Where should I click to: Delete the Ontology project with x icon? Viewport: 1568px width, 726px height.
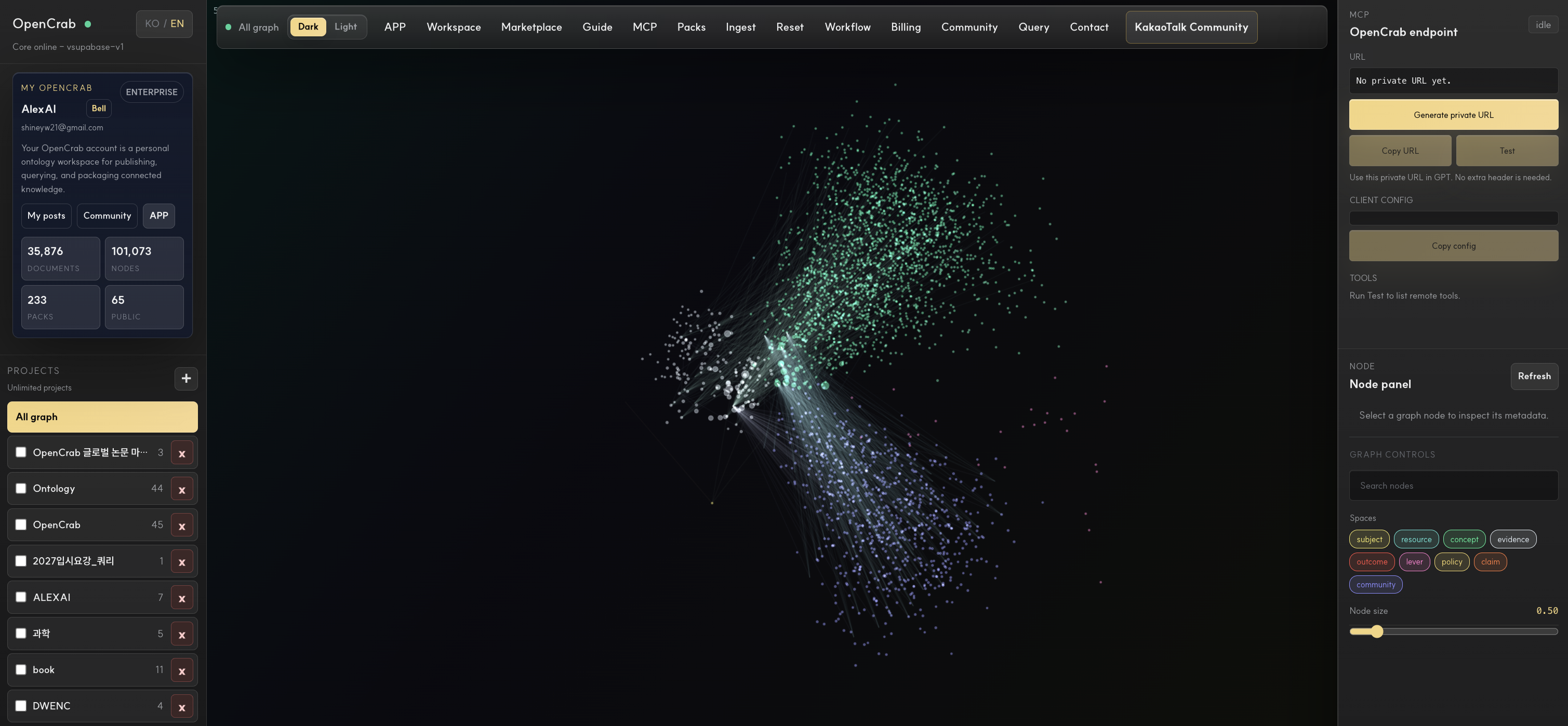point(181,489)
